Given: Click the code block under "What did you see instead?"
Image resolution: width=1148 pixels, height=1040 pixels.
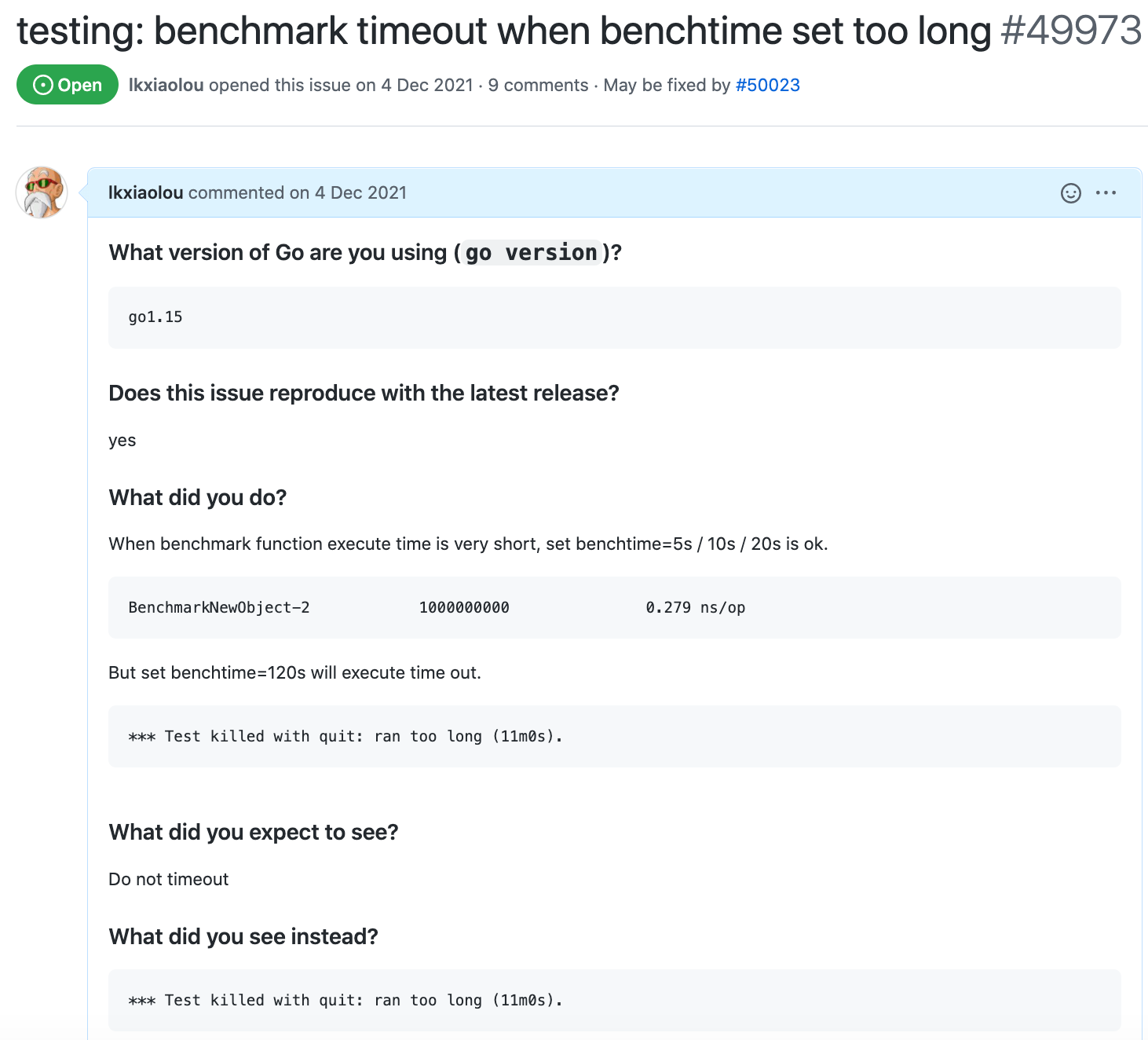Looking at the screenshot, I should point(614,1000).
